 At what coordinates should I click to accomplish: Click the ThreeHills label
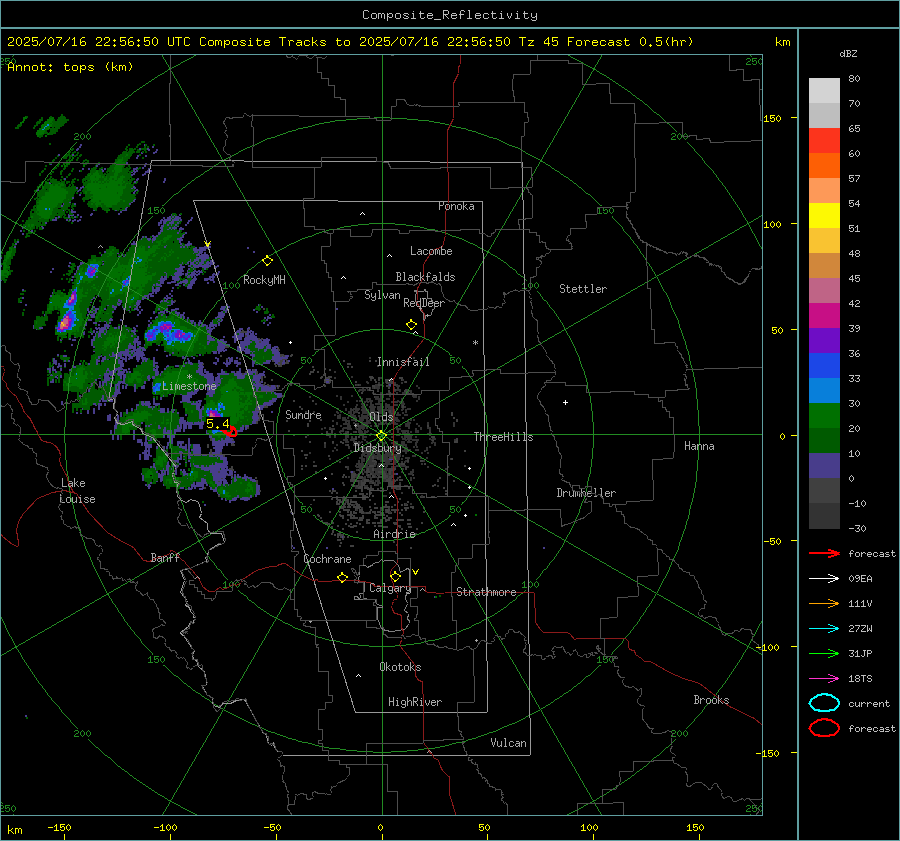point(503,437)
